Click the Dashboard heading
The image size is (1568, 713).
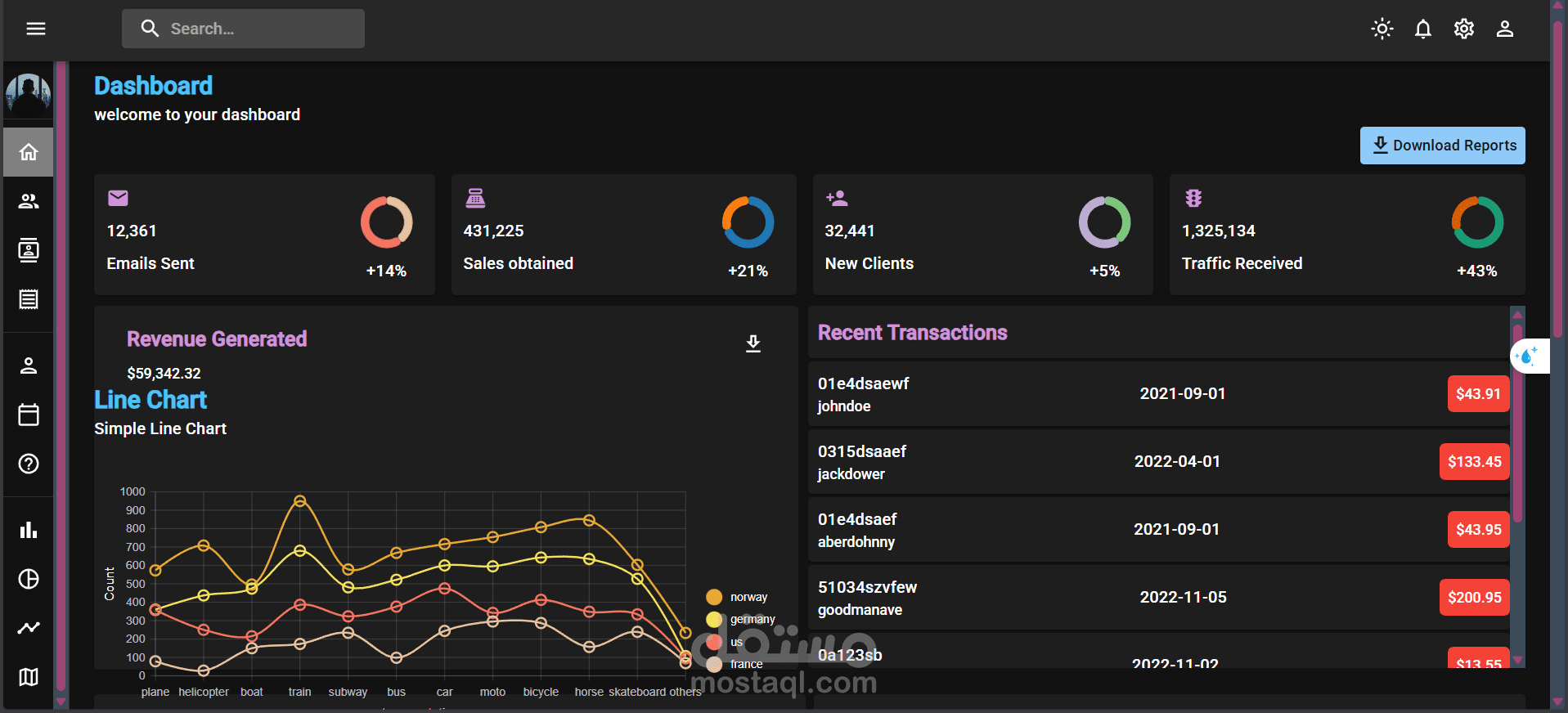(x=153, y=86)
